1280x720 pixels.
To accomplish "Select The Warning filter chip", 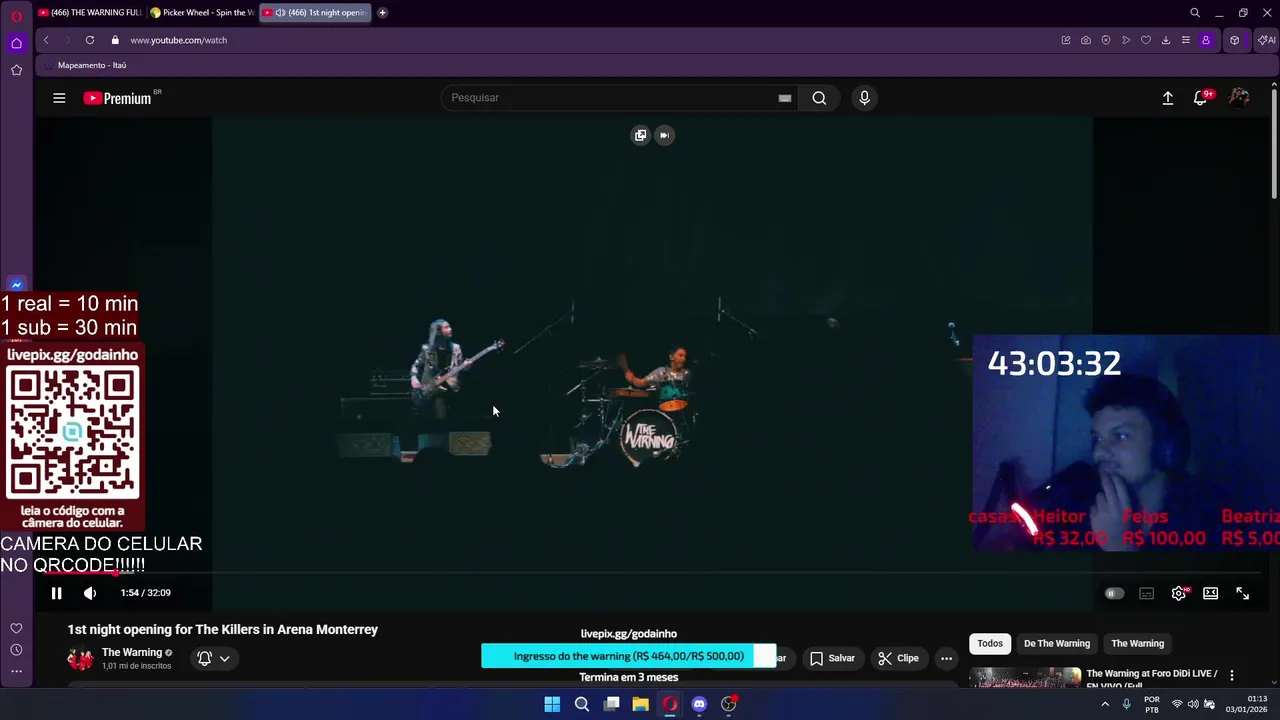I will point(1138,644).
